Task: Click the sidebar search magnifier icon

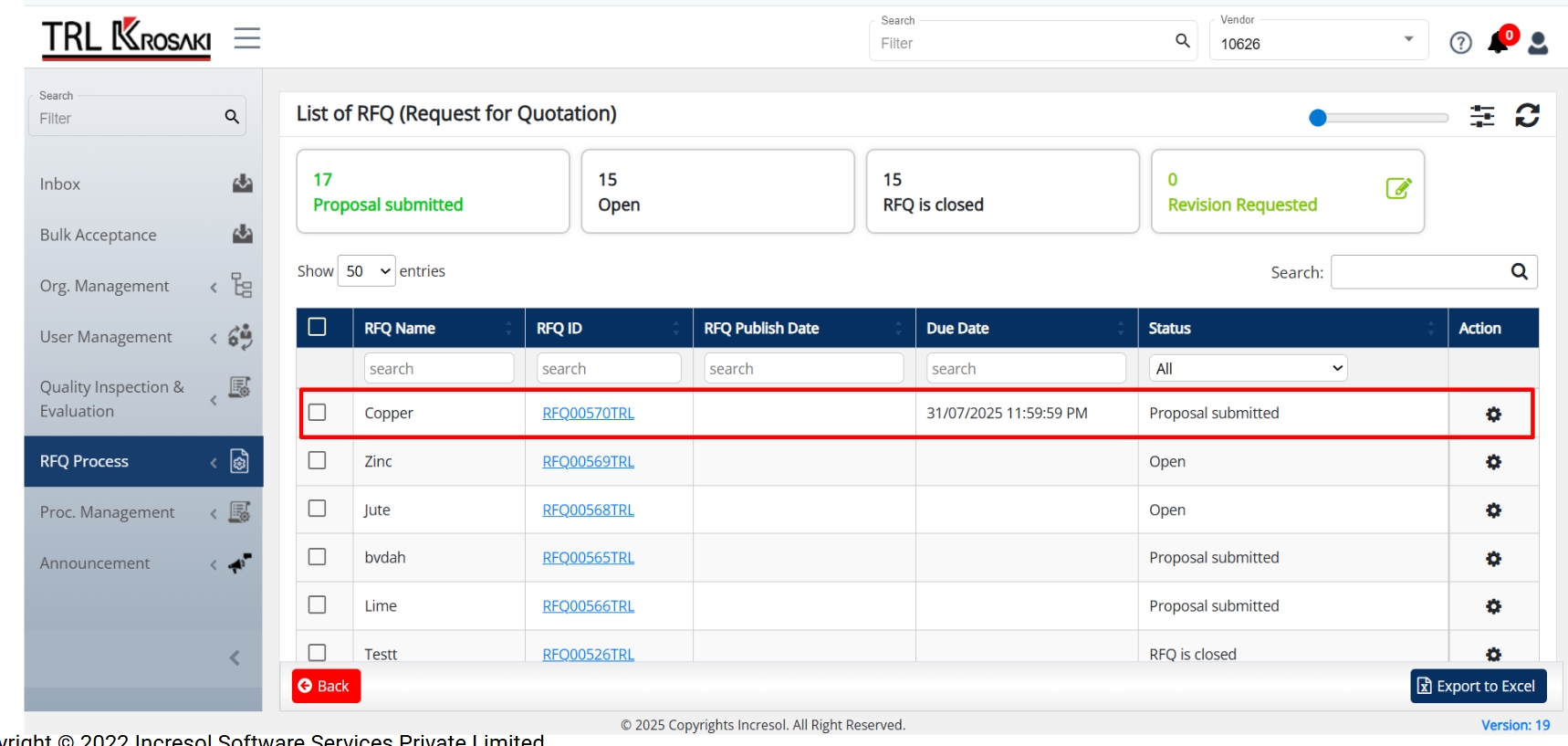Action: (x=232, y=117)
